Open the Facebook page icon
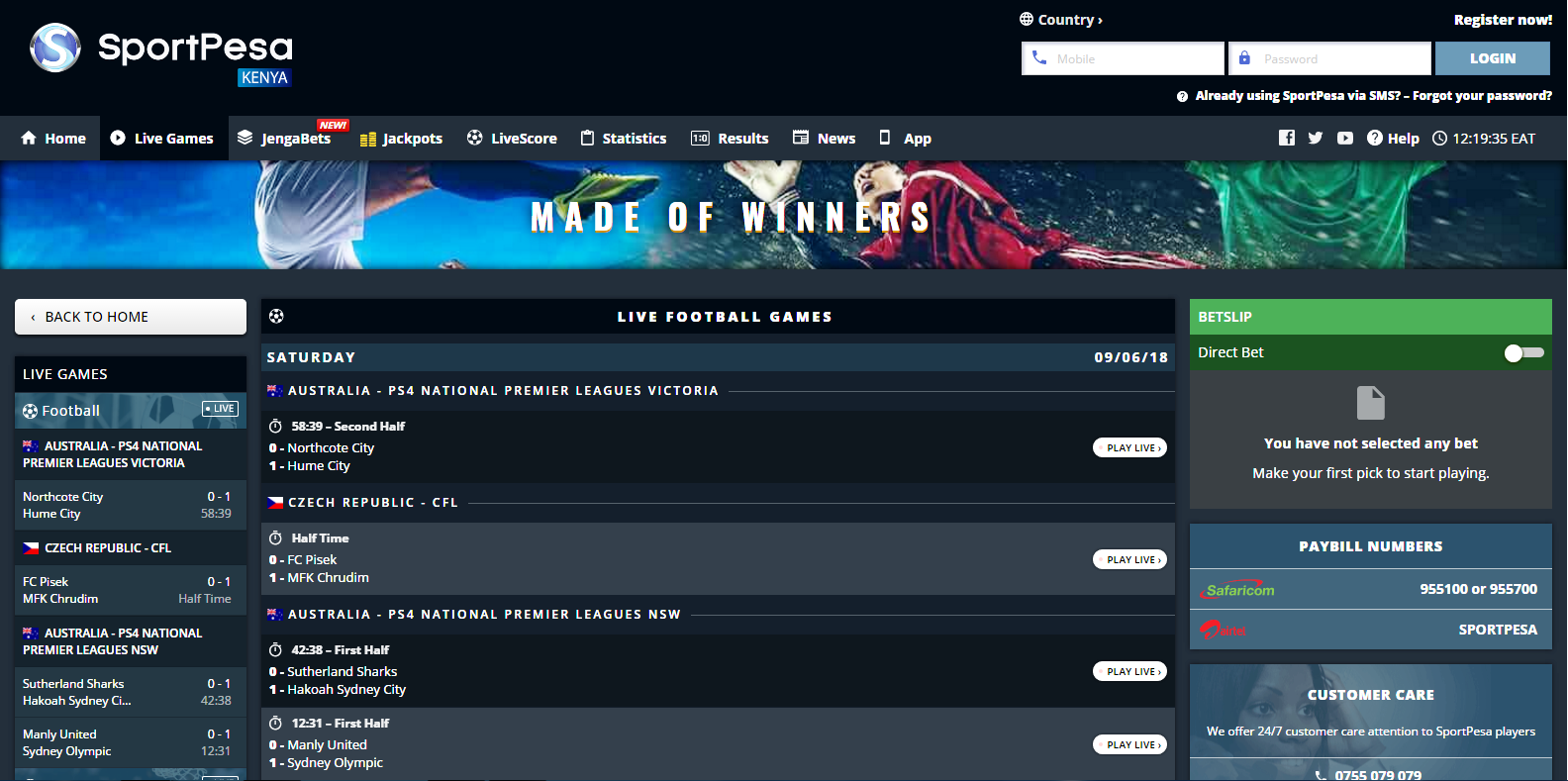Image resolution: width=1568 pixels, height=781 pixels. click(1286, 138)
